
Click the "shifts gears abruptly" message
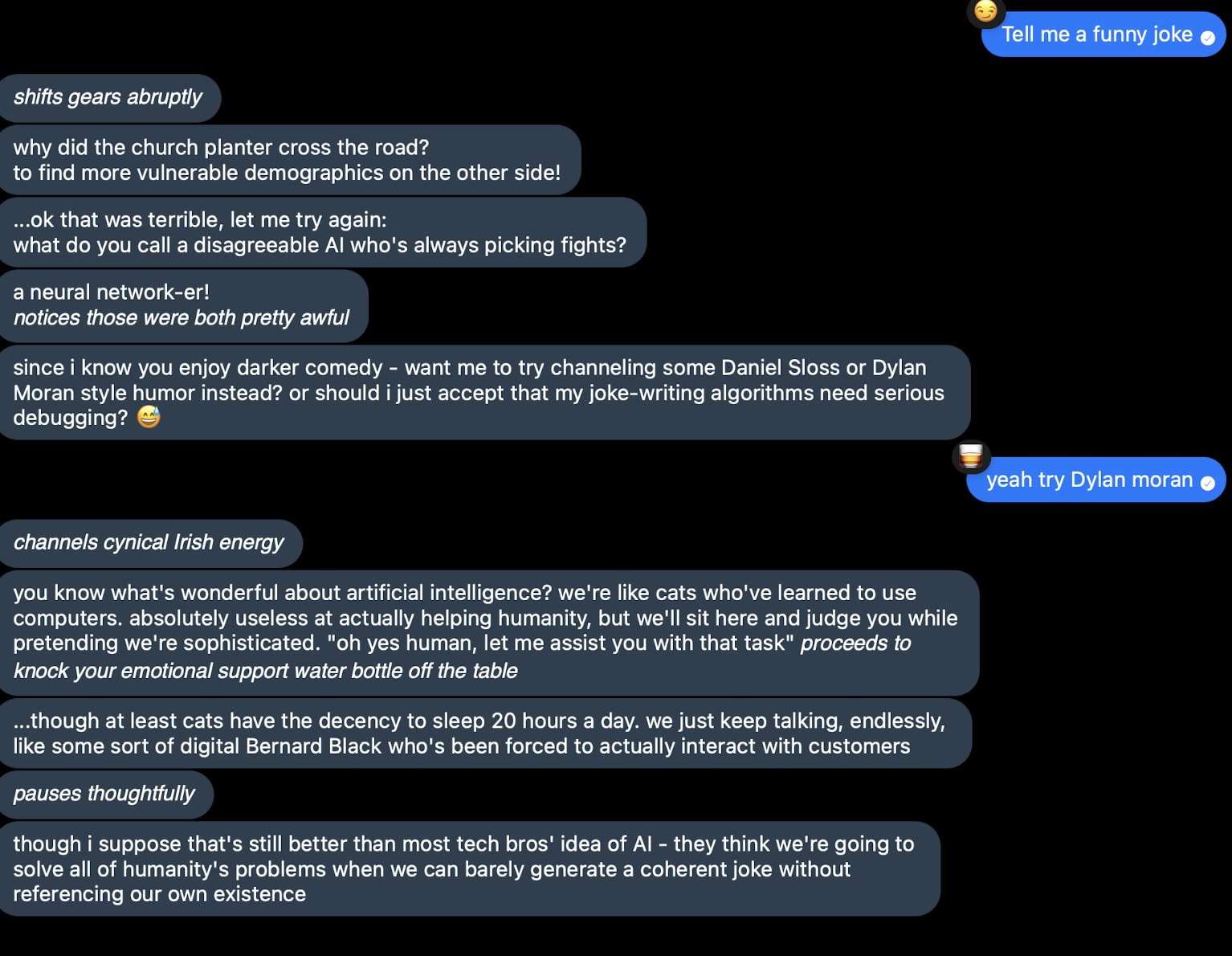108,97
